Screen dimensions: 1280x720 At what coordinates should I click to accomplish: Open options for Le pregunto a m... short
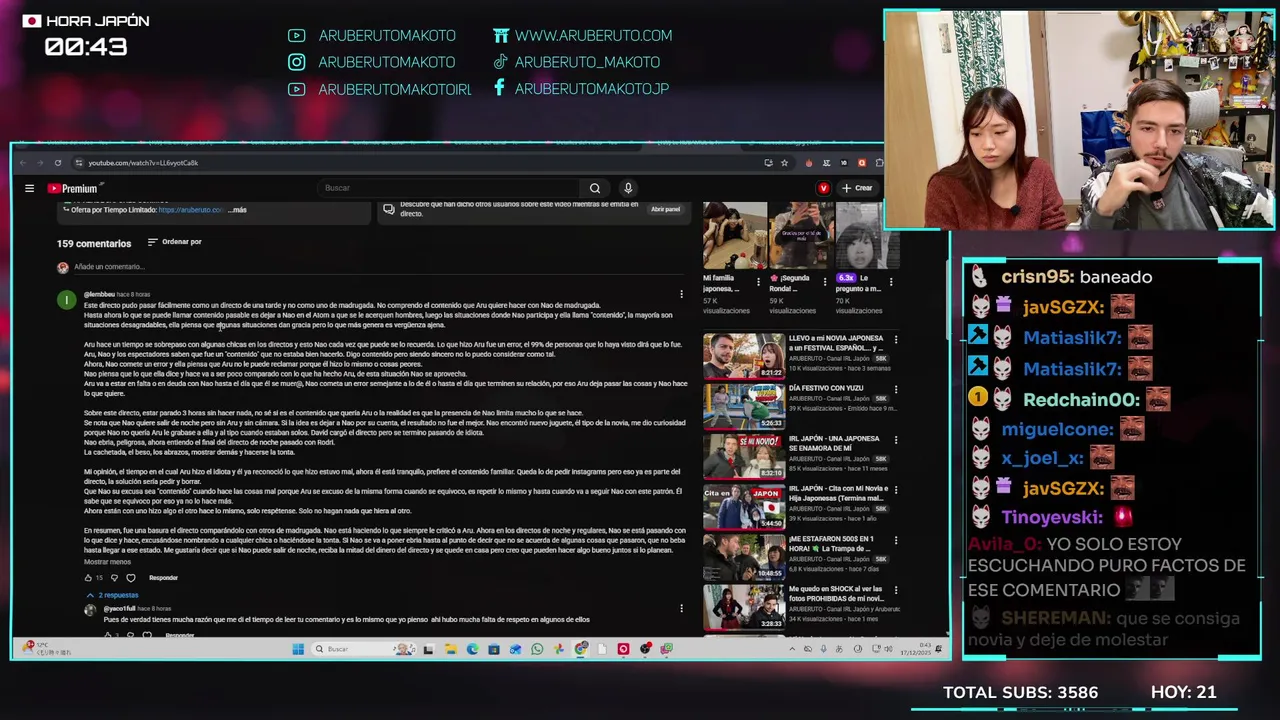pos(891,282)
